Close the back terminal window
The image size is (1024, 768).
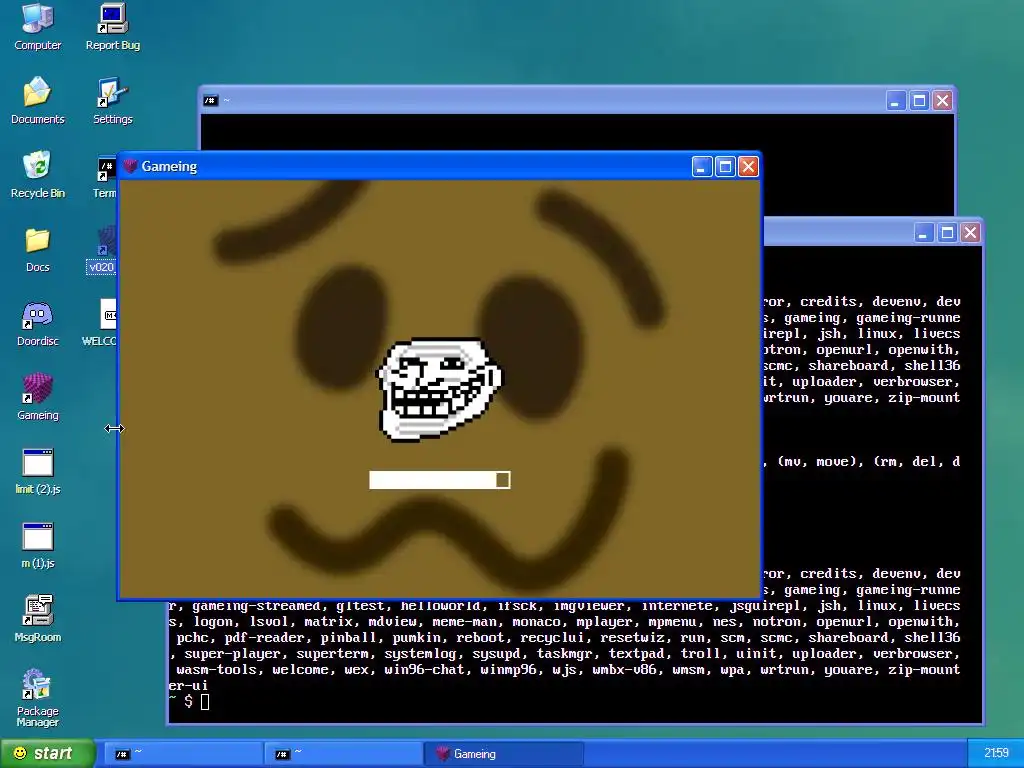click(x=942, y=101)
